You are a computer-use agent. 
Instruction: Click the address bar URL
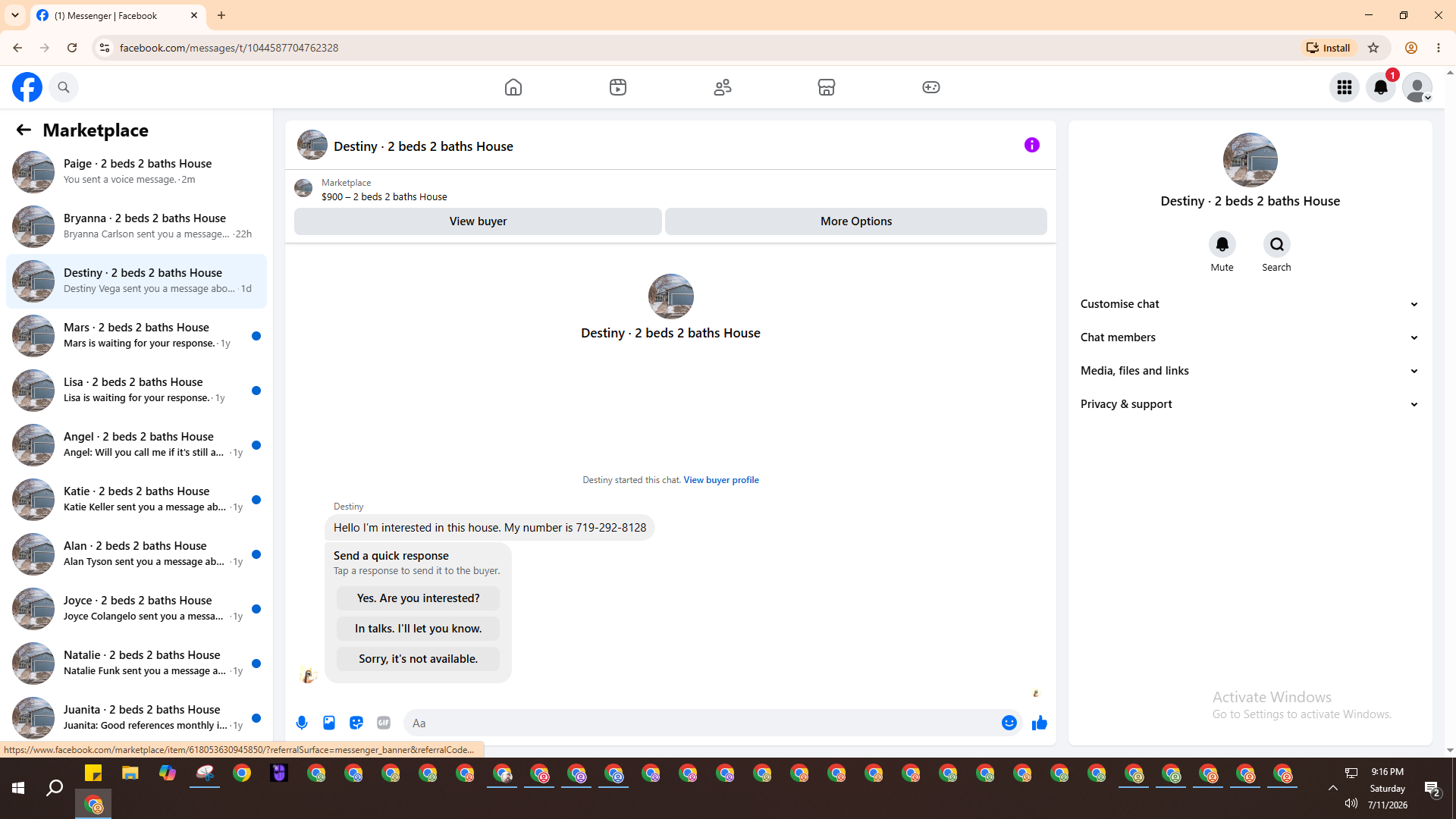click(229, 48)
